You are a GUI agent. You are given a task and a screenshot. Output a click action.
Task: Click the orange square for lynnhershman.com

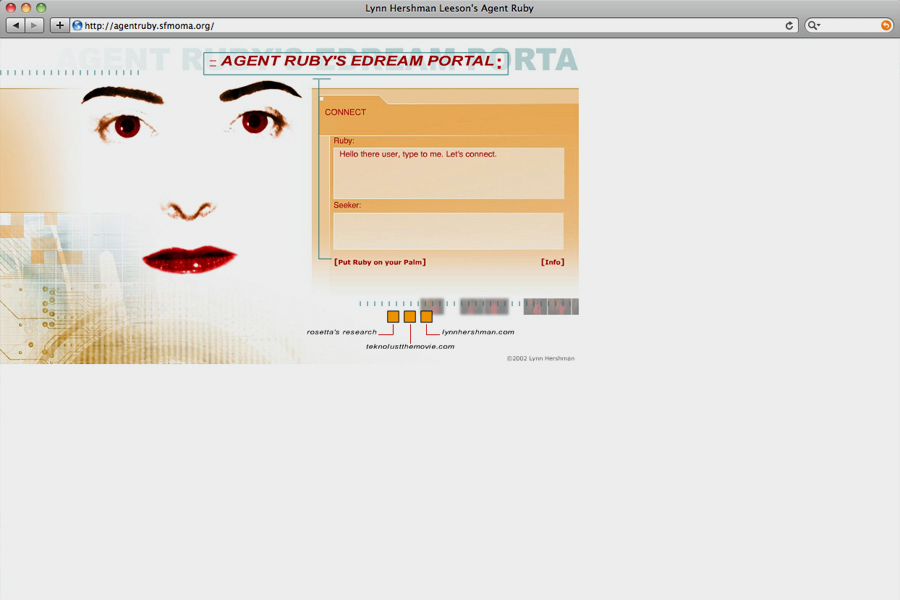pos(427,316)
